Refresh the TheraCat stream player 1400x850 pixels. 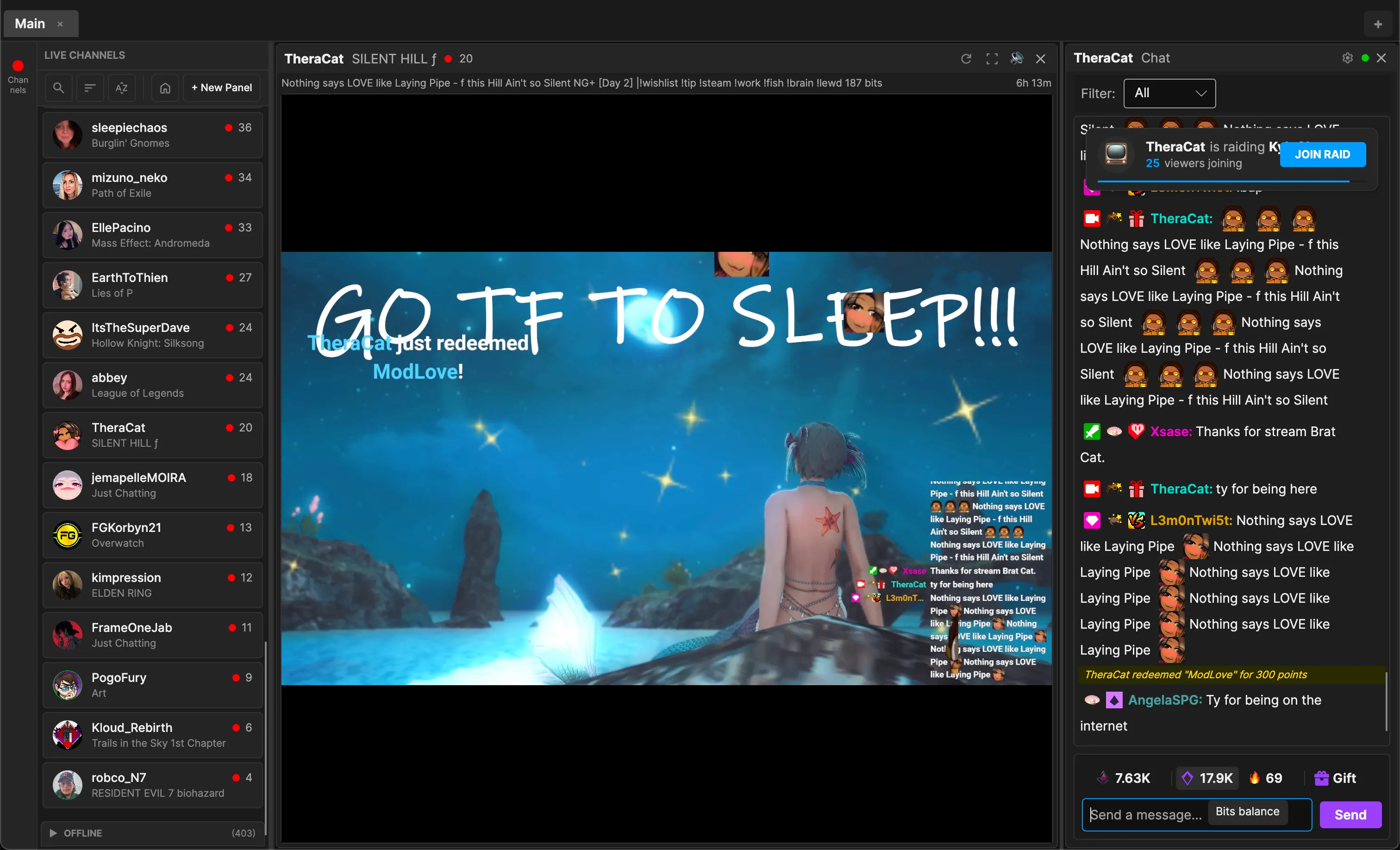click(x=966, y=58)
